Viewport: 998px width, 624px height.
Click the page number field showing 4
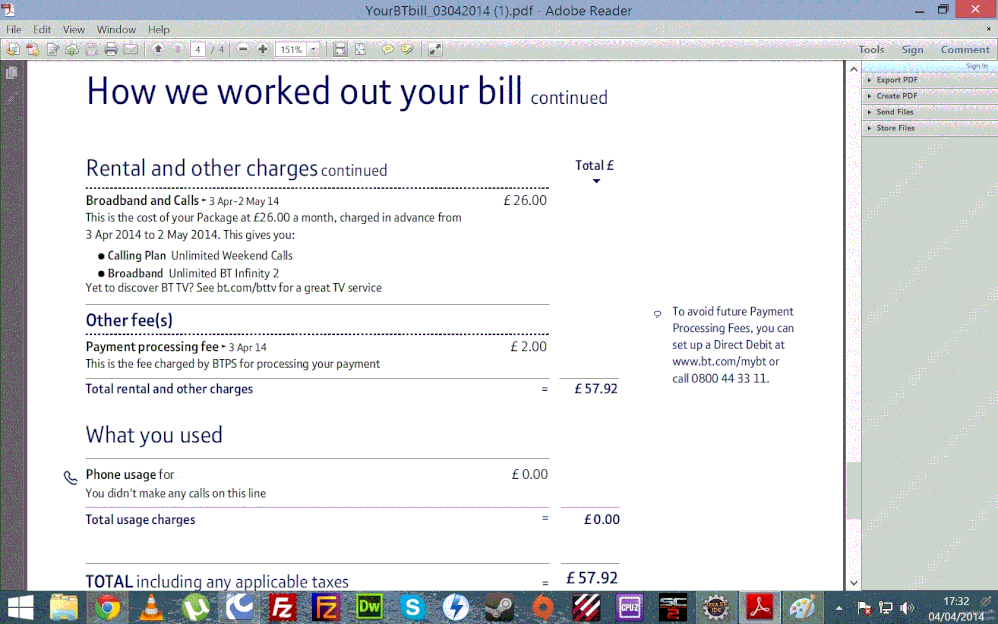198,49
